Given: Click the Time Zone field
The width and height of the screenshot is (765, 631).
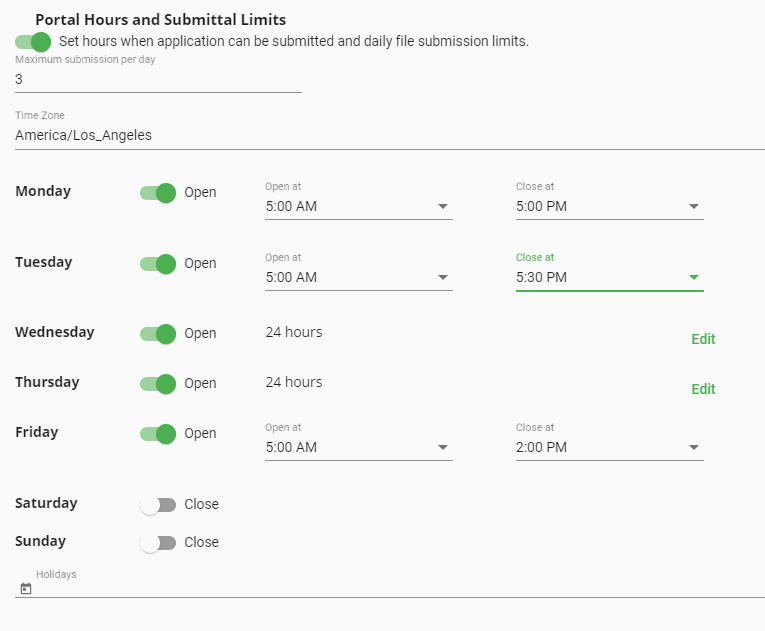Looking at the screenshot, I should pos(389,135).
